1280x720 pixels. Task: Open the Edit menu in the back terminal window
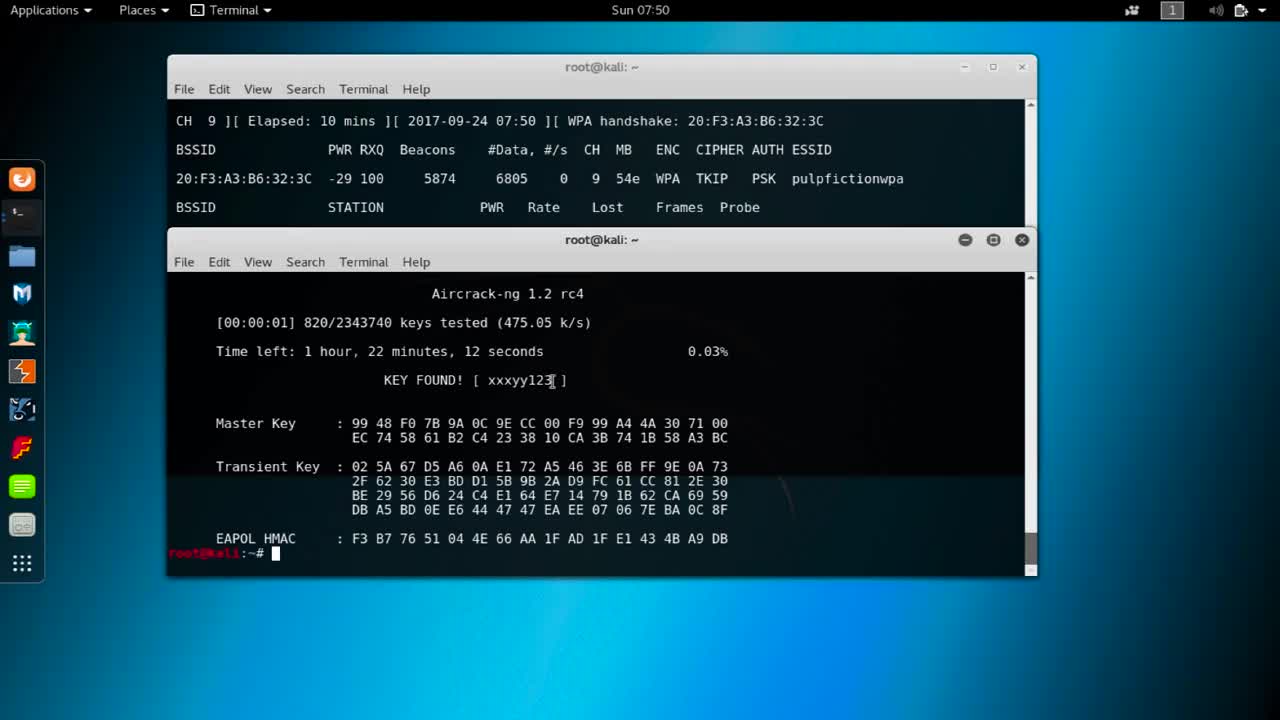tap(219, 89)
